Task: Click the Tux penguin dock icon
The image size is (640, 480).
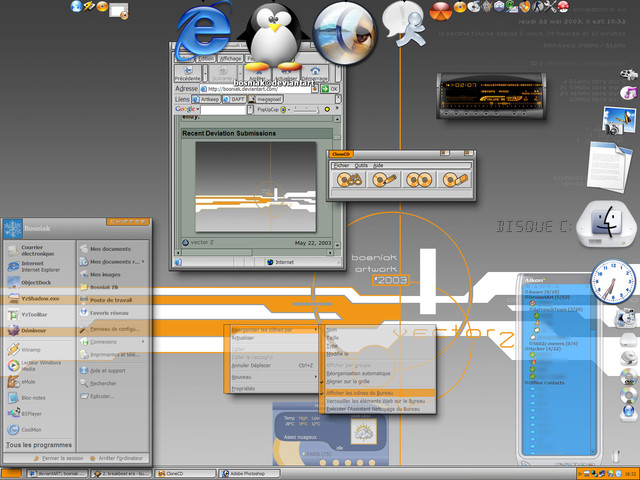Action: point(273,37)
